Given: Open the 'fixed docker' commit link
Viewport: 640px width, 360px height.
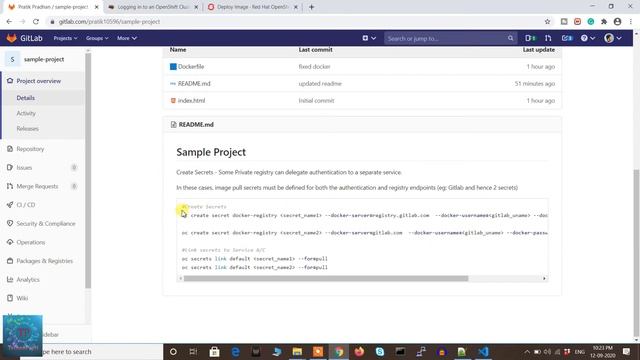Looking at the screenshot, I should [314, 67].
